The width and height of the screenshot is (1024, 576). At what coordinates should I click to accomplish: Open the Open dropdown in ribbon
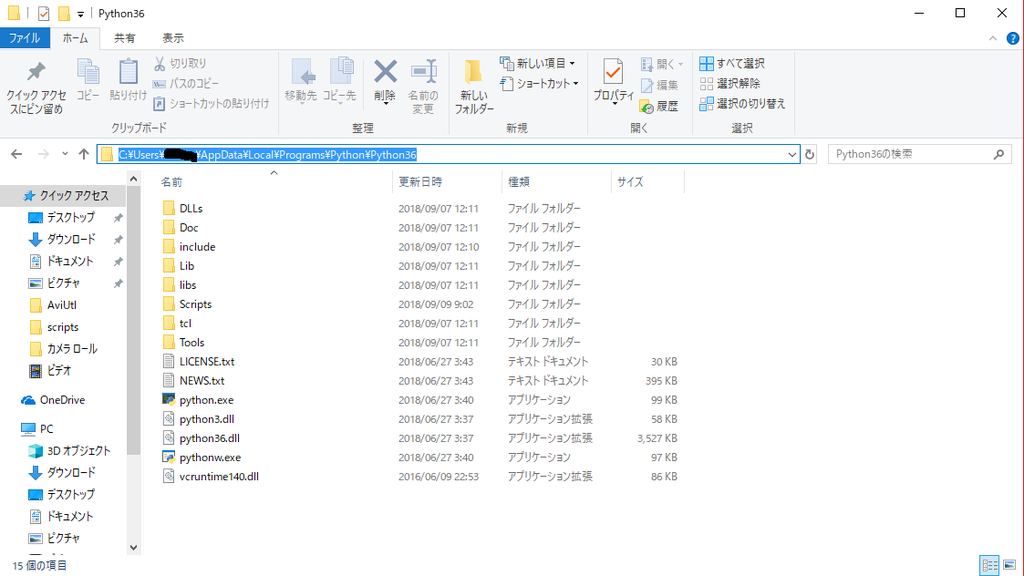click(x=662, y=64)
